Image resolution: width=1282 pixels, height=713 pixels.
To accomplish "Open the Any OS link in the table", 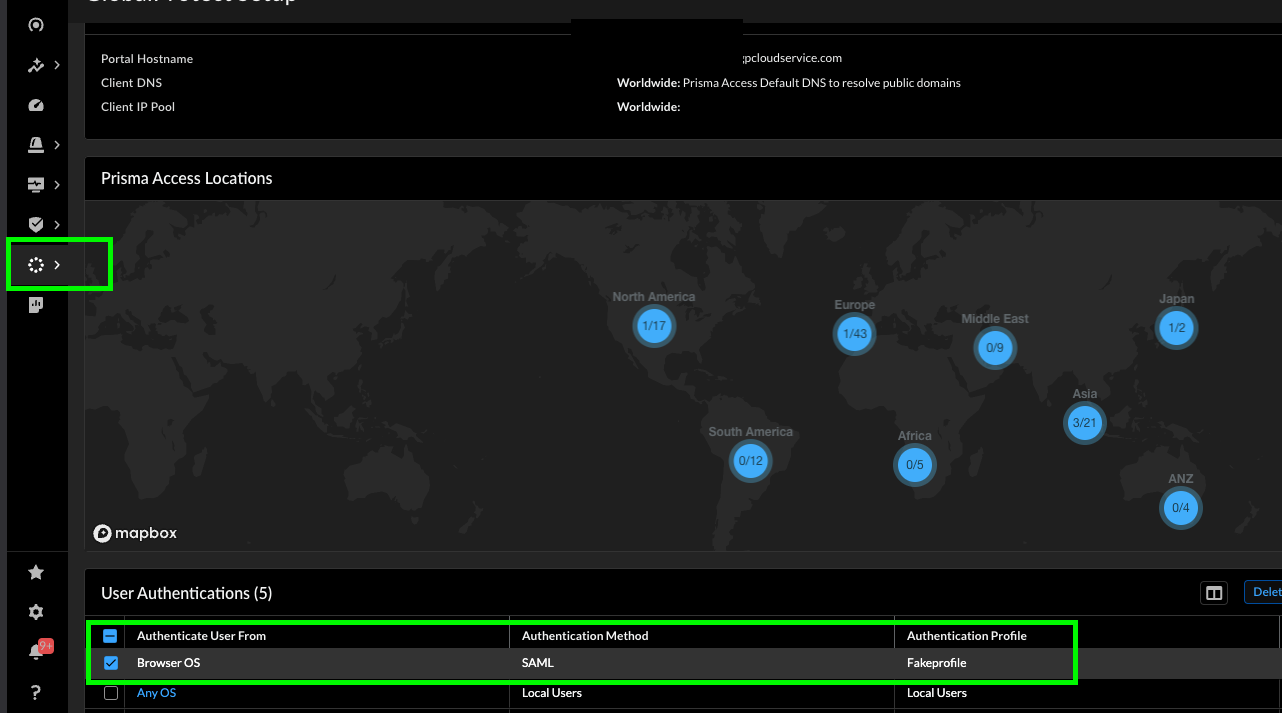I will pyautogui.click(x=156, y=692).
